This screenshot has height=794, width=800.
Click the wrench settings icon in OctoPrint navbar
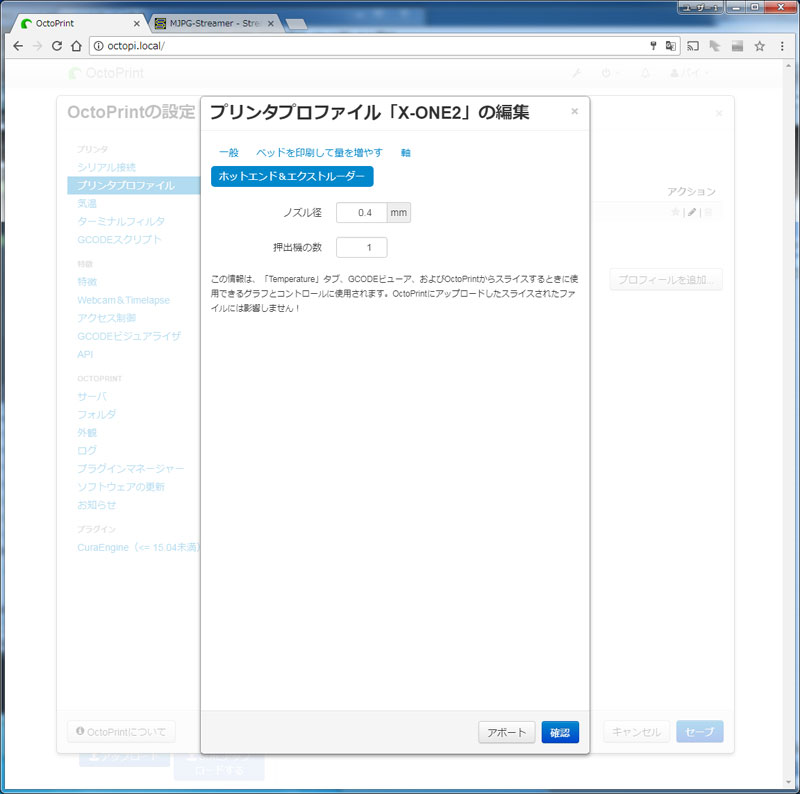click(x=577, y=73)
